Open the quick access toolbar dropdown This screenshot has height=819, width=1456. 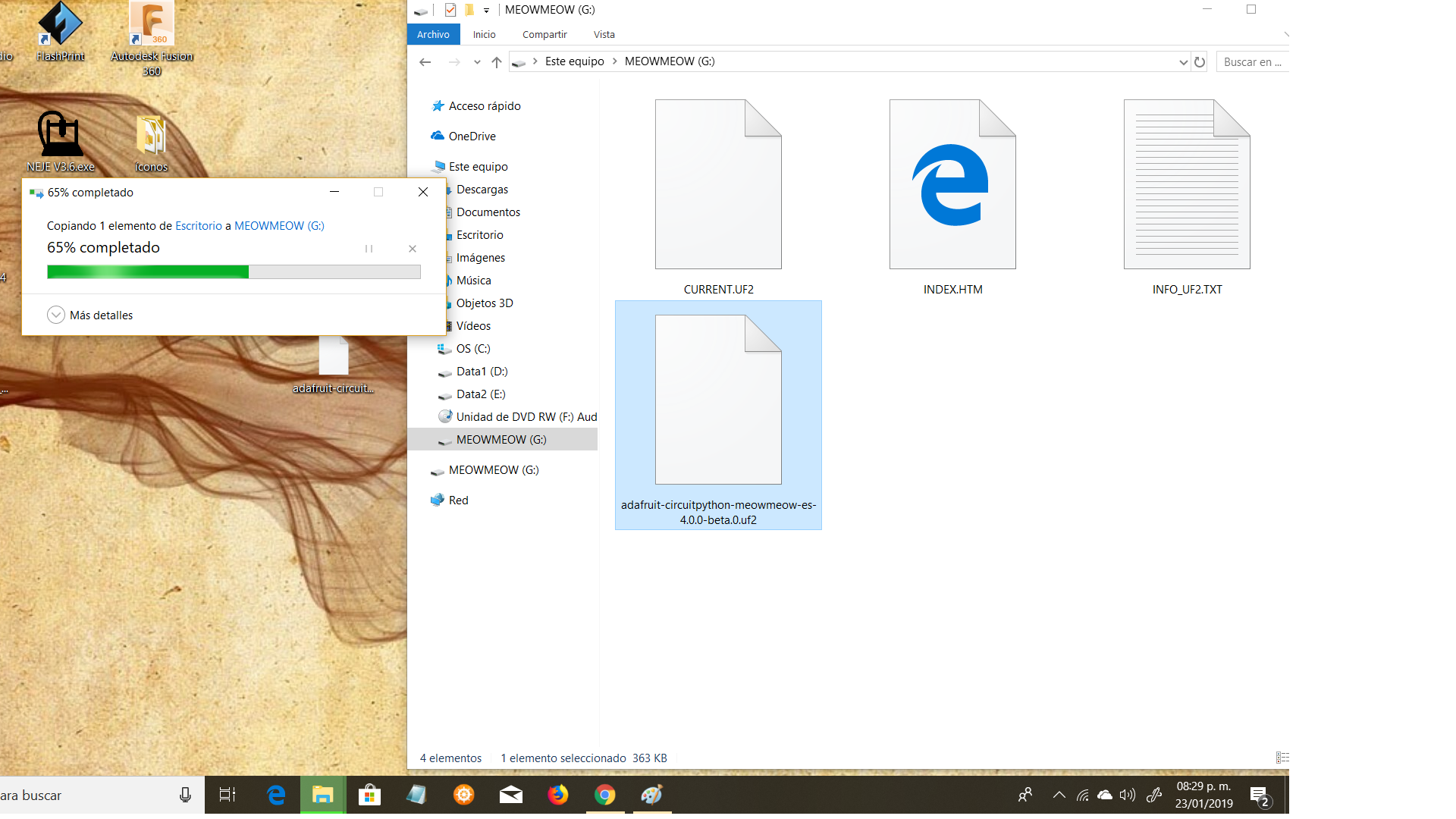[x=487, y=11]
